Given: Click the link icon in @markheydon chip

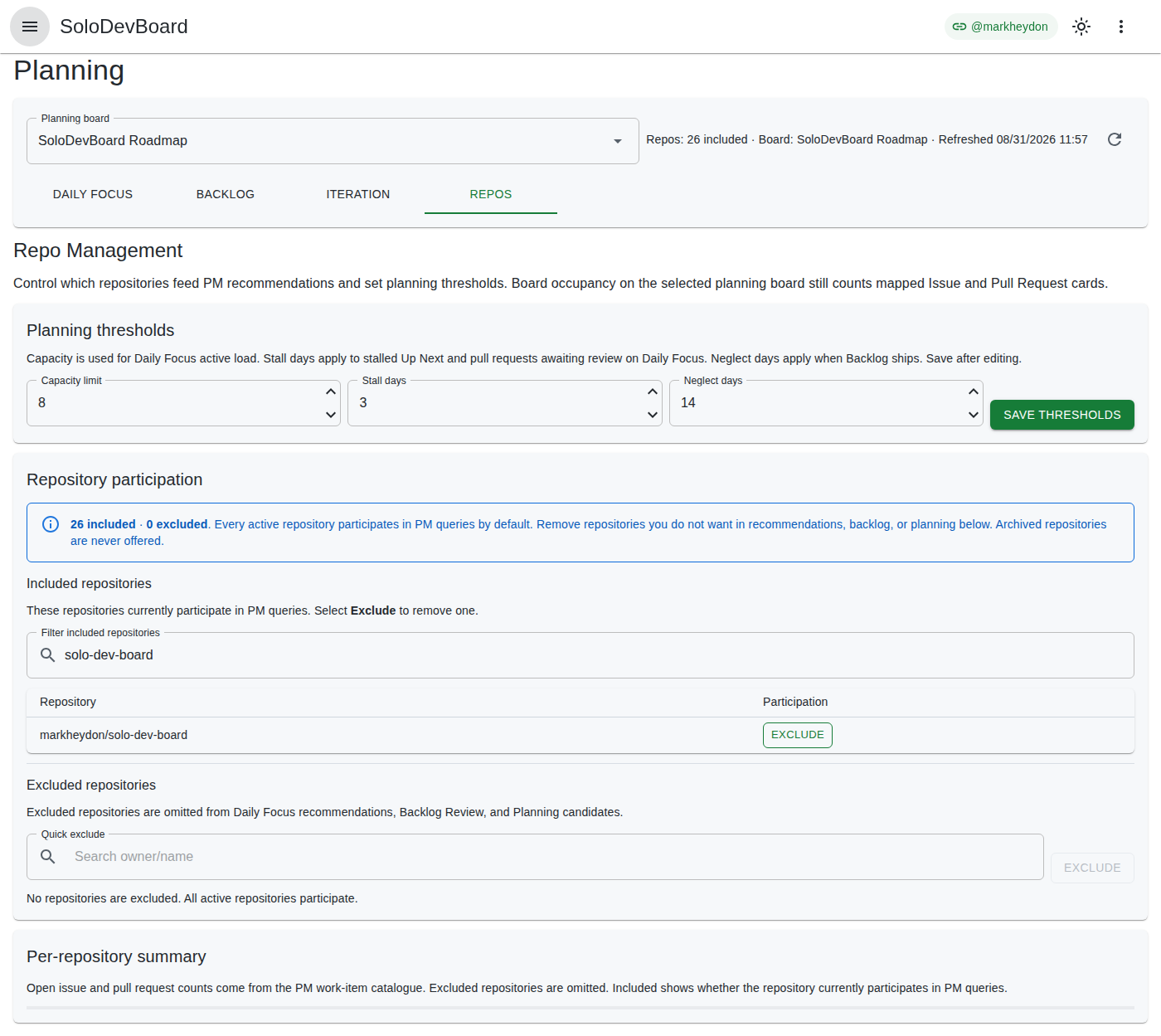Looking at the screenshot, I should coord(959,27).
